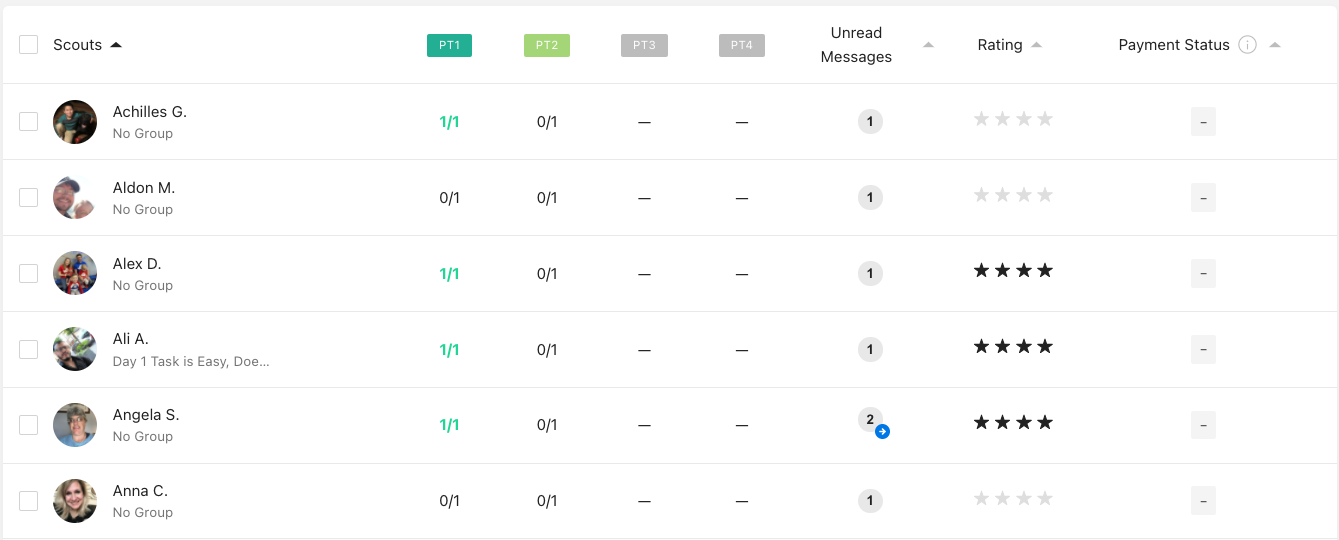The width and height of the screenshot is (1339, 540).
Task: Open Angela S. scout name link
Action: tap(146, 415)
